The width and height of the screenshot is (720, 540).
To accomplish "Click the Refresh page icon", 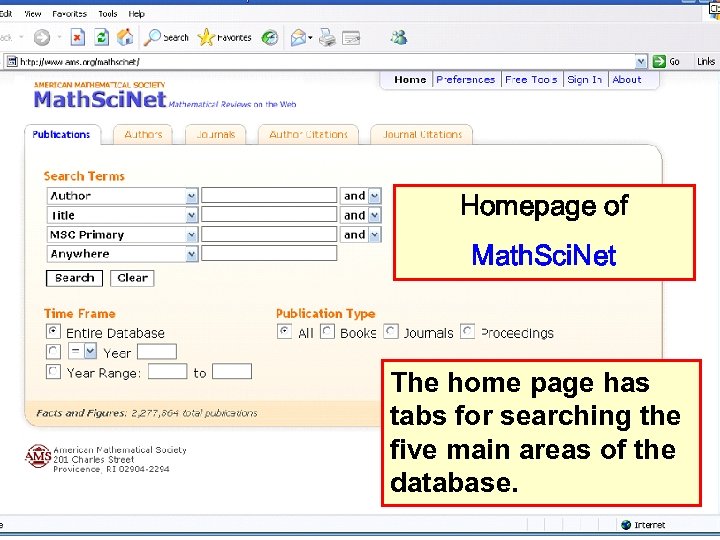I will [x=101, y=37].
